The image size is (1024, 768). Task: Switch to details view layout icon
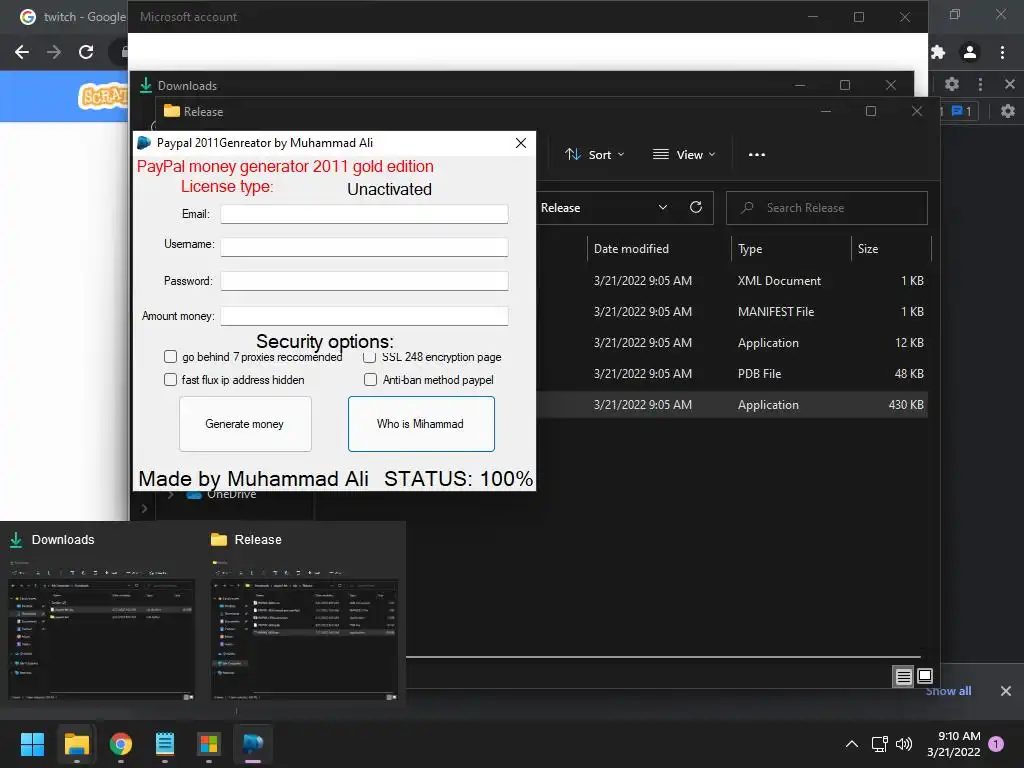[x=903, y=677]
